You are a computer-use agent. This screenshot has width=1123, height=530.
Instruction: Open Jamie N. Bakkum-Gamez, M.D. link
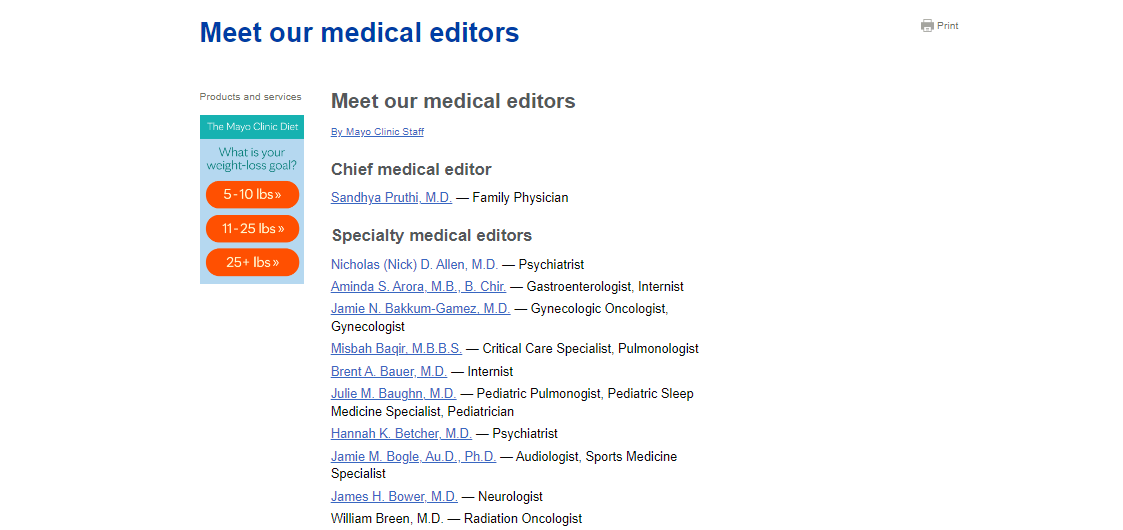click(420, 309)
